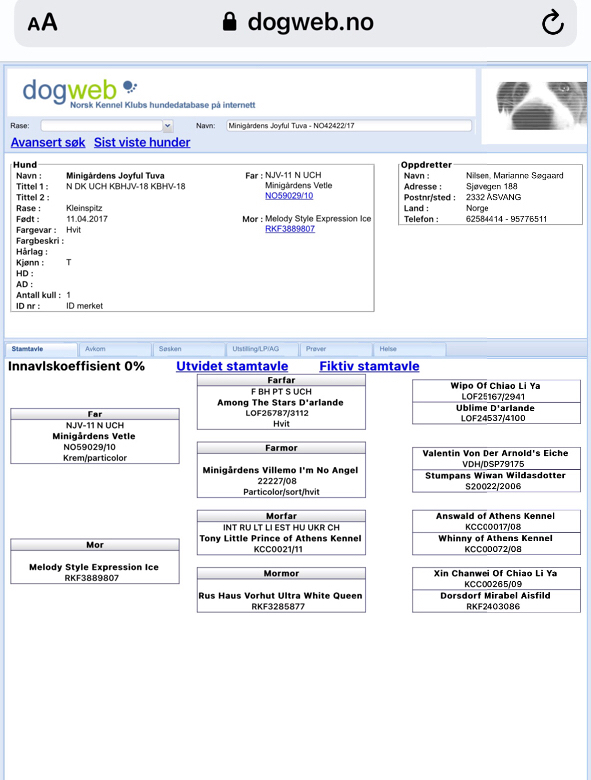Click Whinny of Athens Kennel
The height and width of the screenshot is (780, 591).
coord(495,538)
